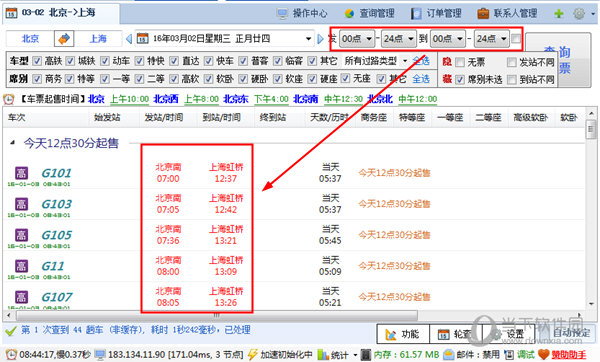This screenshot has width=600, height=362.
Task: Select train number G105
Action: pos(56,235)
